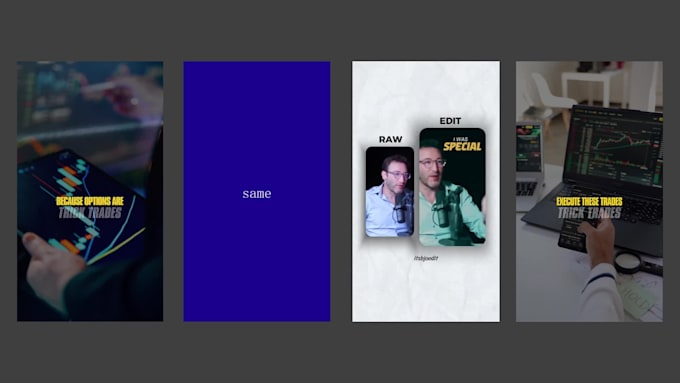
Task: Click the 'EXECUTE THESE TRADES' caption
Action: (x=589, y=202)
